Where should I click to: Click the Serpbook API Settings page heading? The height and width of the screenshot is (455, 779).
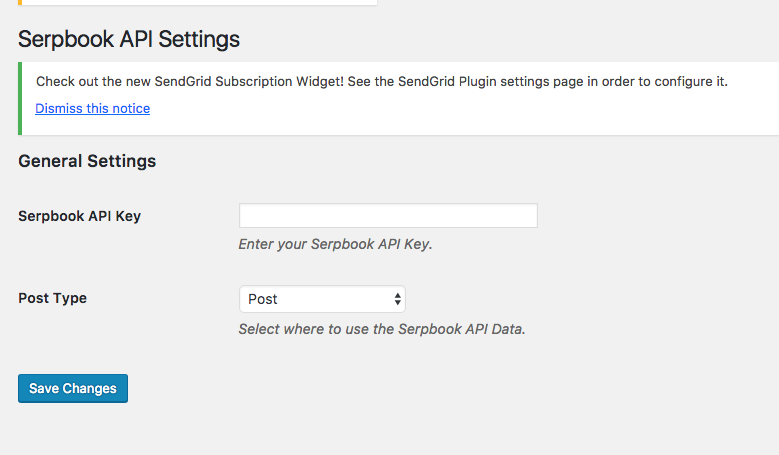129,39
